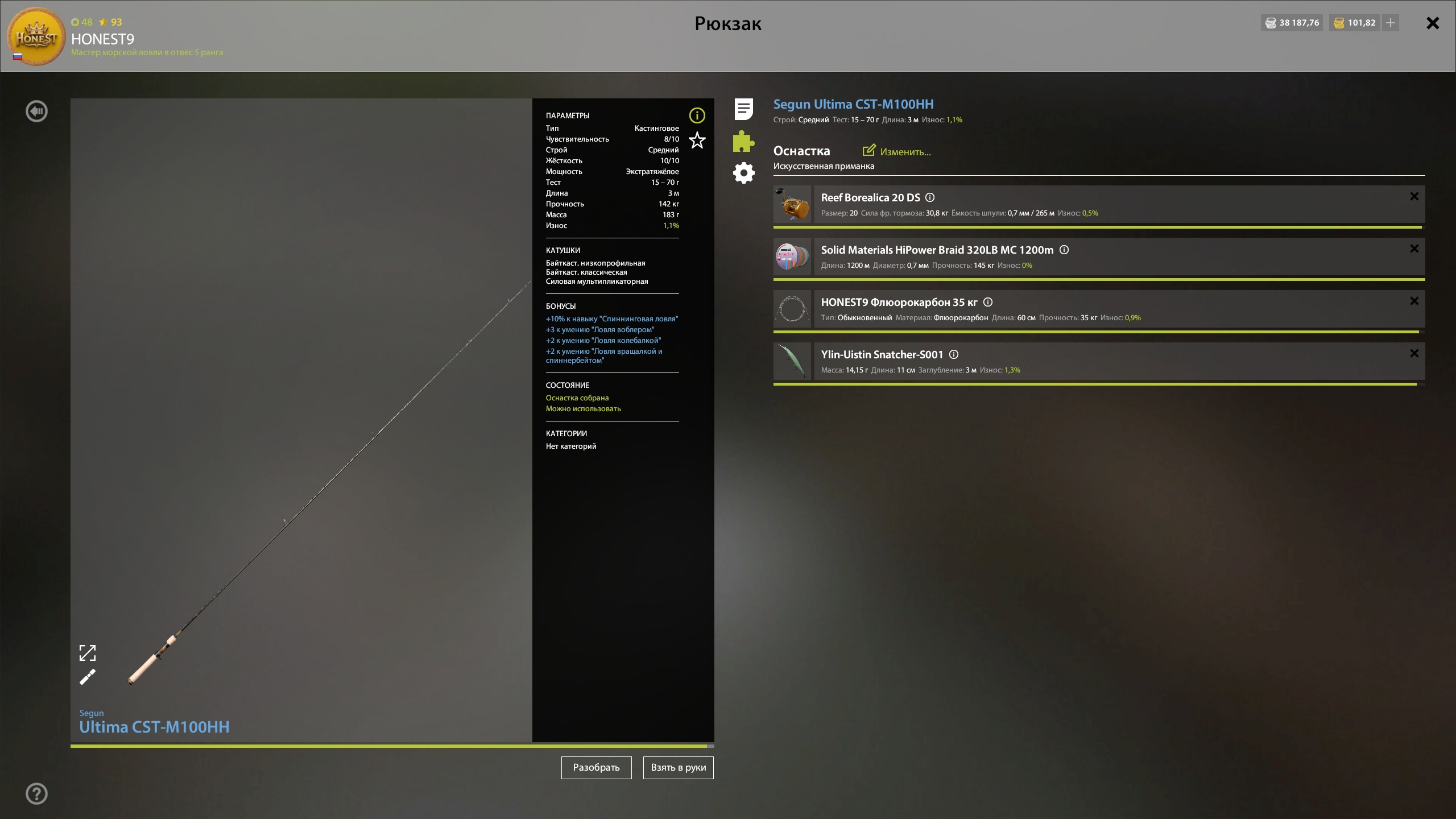
Task: Click the back arrow icon
Action: point(37,111)
